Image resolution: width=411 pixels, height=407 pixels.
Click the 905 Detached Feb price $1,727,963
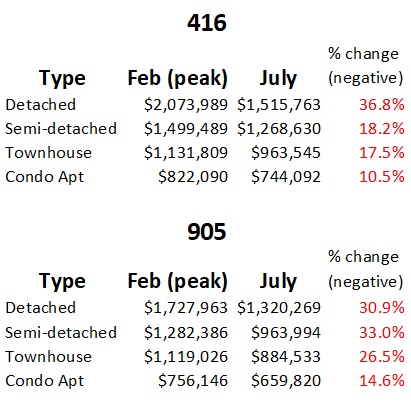(x=186, y=308)
